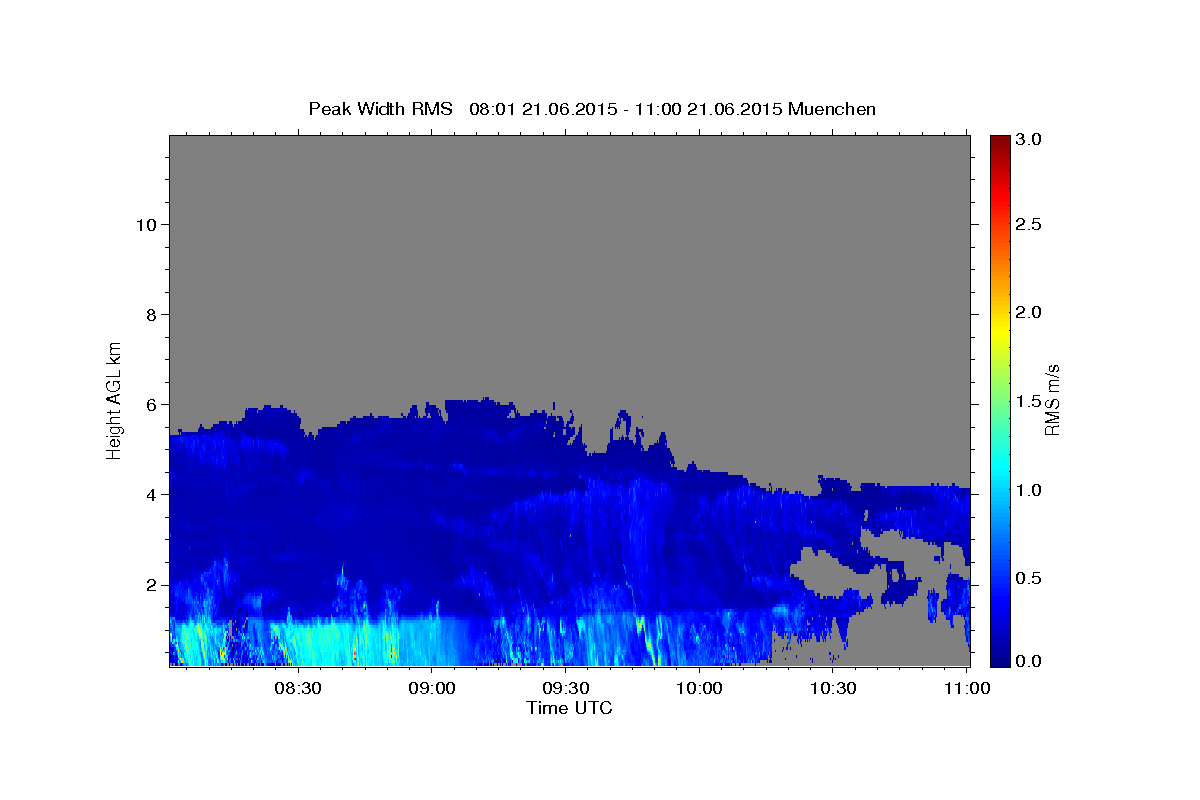Click the 09:00 time tick label
The width and height of the screenshot is (1200, 800).
[x=432, y=688]
